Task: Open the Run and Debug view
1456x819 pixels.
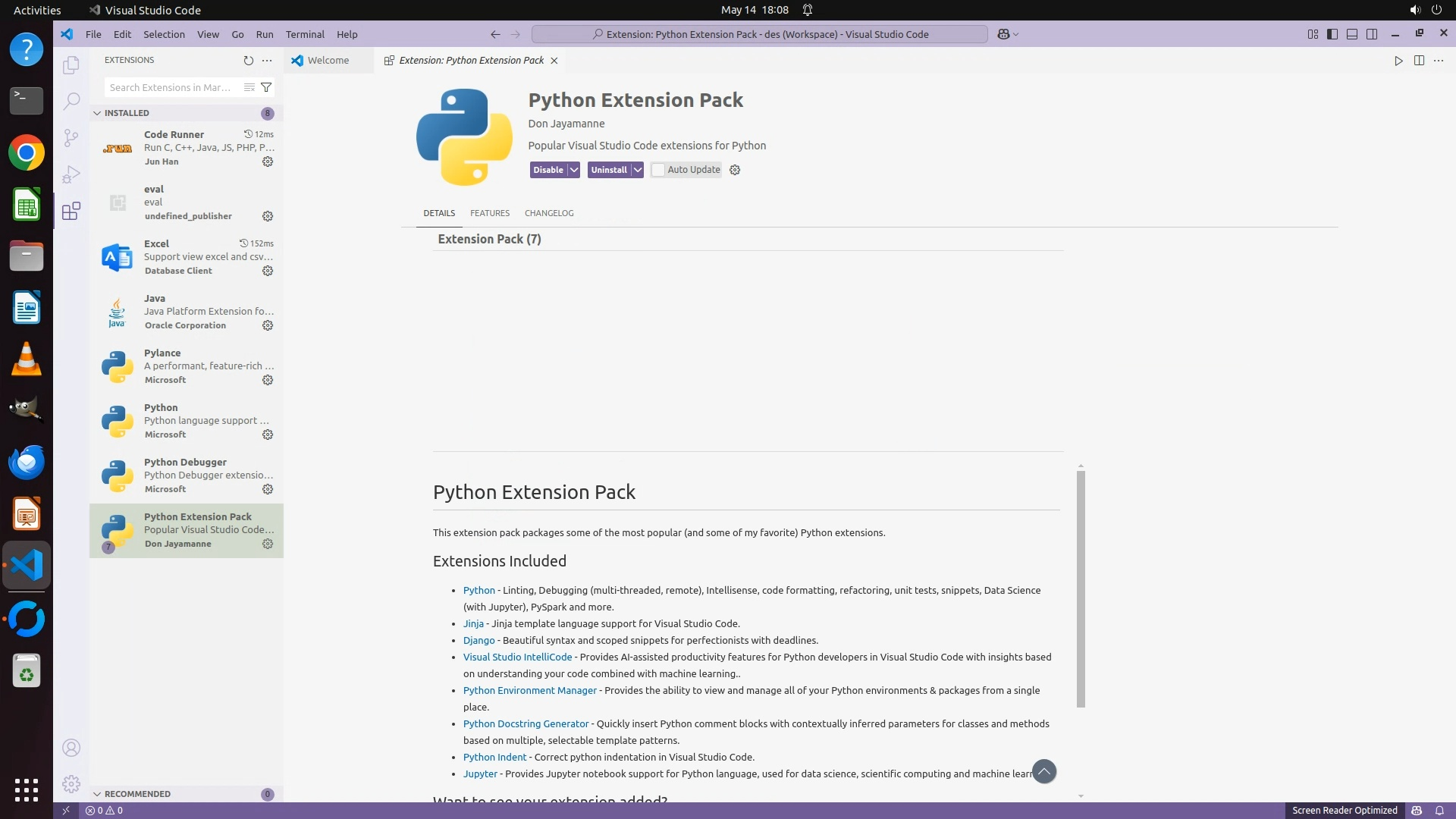Action: [71, 174]
